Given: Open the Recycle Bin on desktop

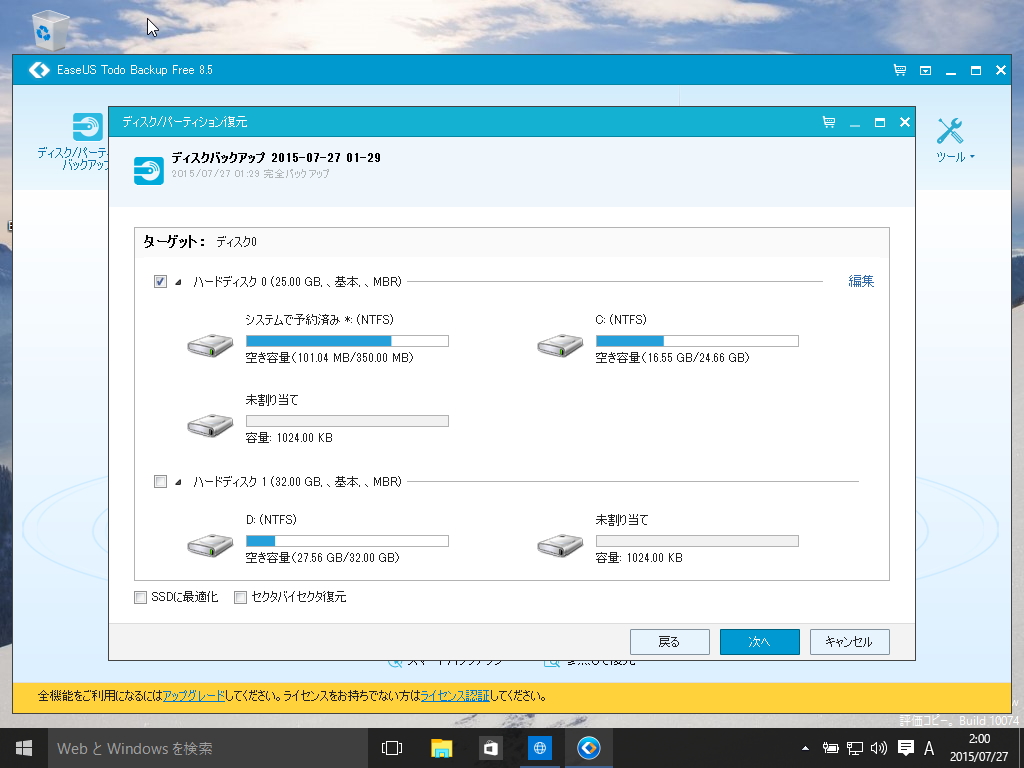Looking at the screenshot, I should (50, 30).
